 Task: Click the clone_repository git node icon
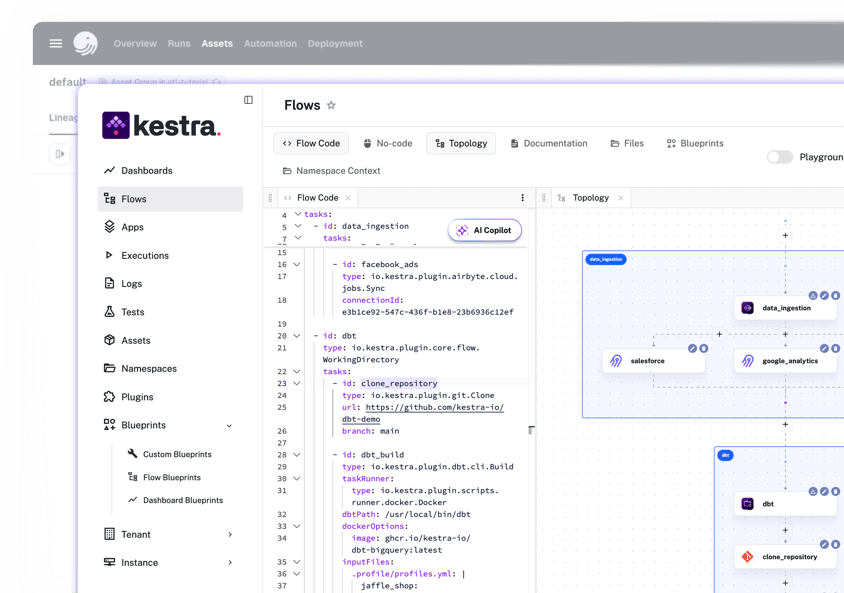pyautogui.click(x=747, y=557)
